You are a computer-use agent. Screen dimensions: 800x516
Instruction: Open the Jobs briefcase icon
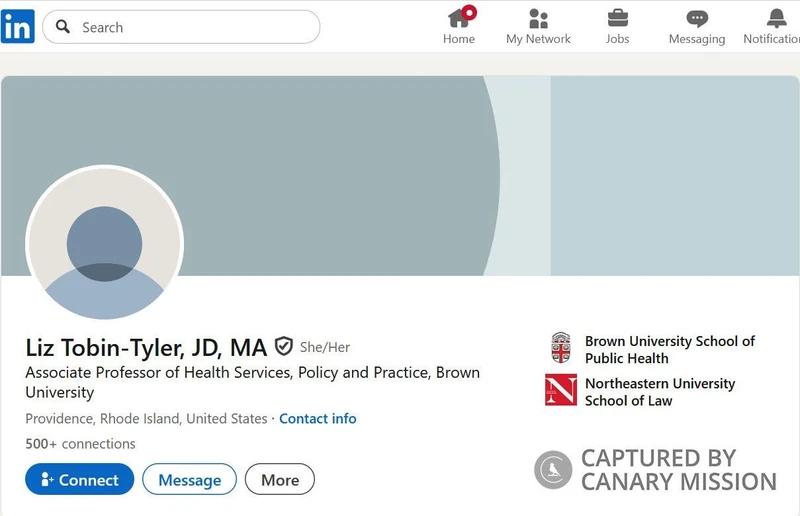coord(618,18)
